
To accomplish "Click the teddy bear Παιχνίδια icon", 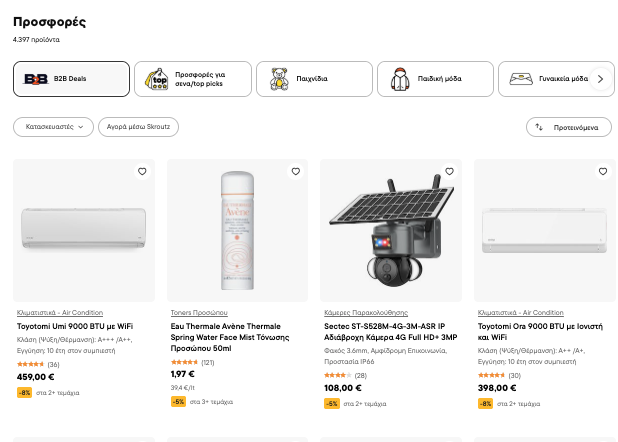I will pos(279,79).
